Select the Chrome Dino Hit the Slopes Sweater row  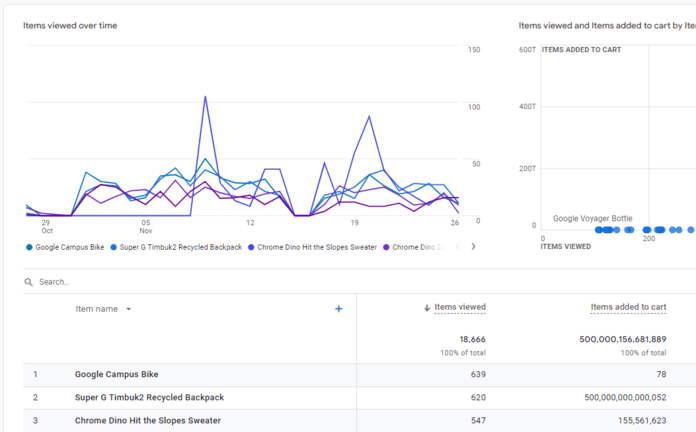click(147, 420)
